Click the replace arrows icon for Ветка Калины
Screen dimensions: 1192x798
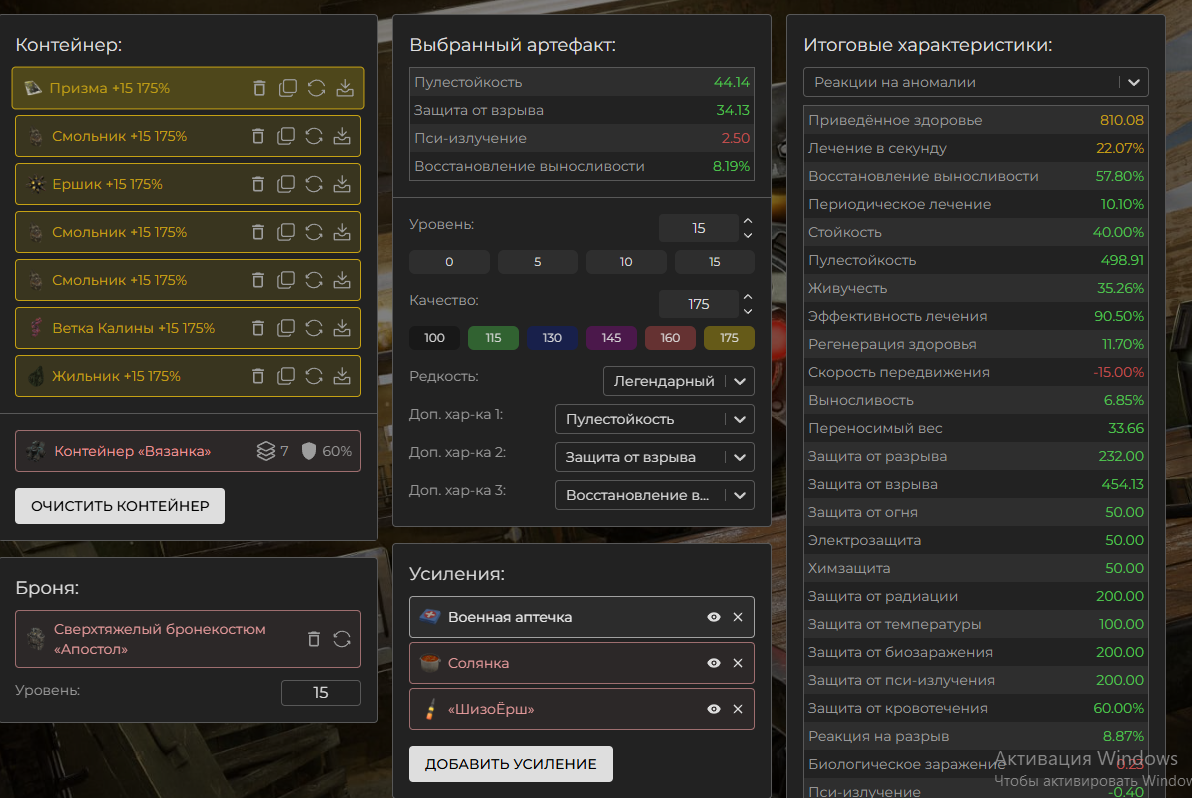[314, 328]
